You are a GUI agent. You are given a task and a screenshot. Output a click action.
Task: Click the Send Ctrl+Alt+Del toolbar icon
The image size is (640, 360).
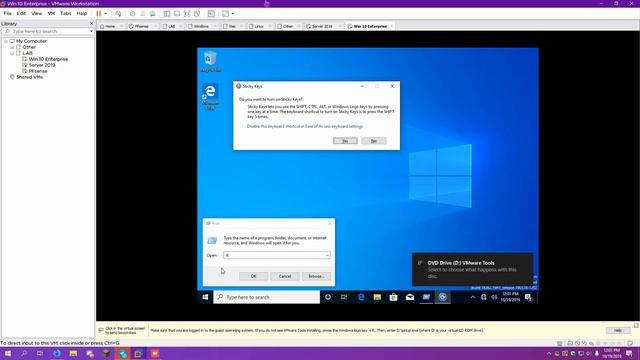click(118, 13)
